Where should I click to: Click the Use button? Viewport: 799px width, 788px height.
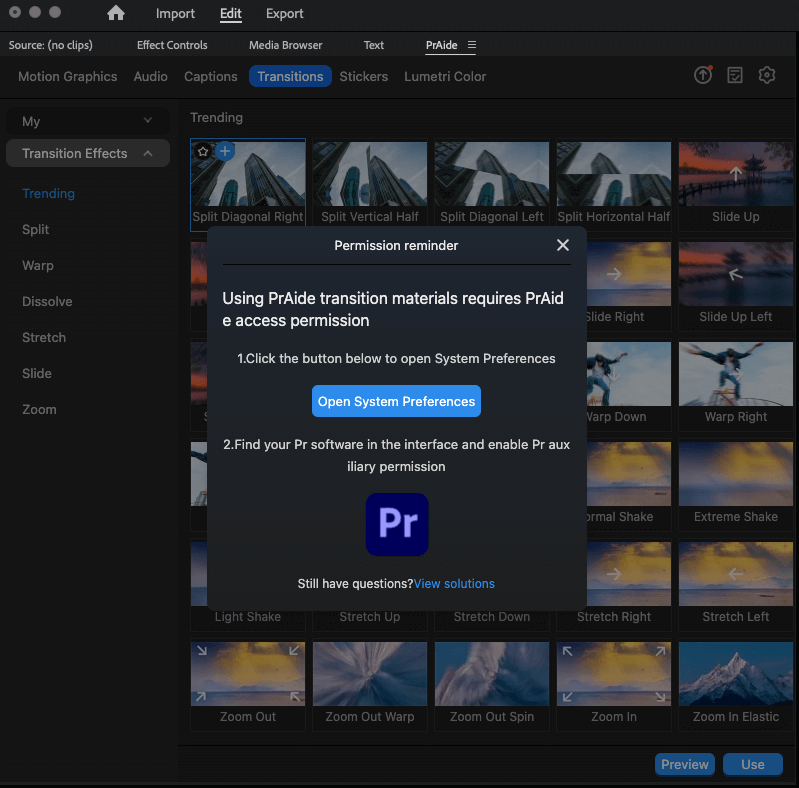tap(753, 765)
